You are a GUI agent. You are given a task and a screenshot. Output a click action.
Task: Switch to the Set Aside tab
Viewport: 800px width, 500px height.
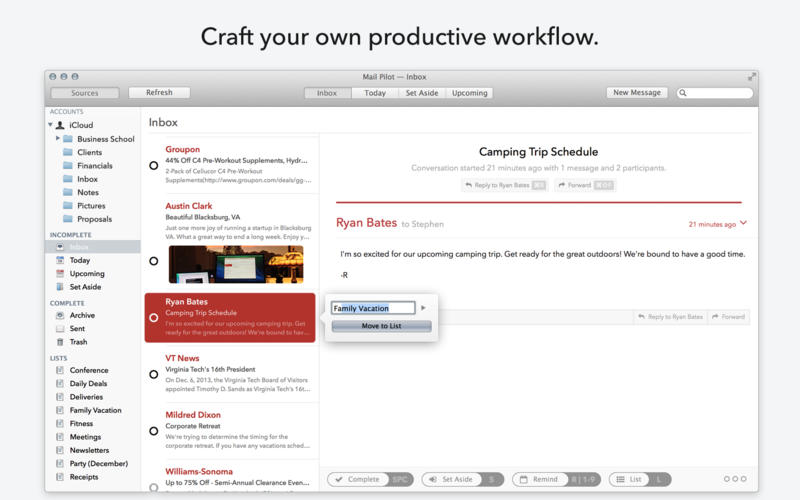tap(422, 93)
